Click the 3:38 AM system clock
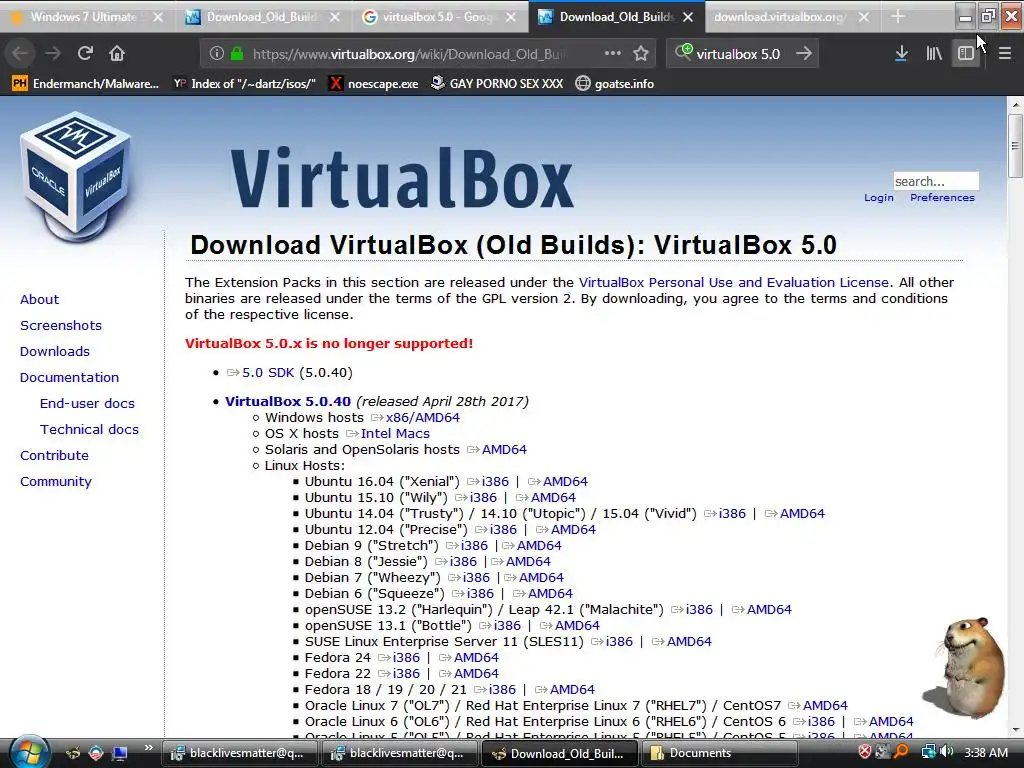1024x768 pixels. (x=985, y=752)
